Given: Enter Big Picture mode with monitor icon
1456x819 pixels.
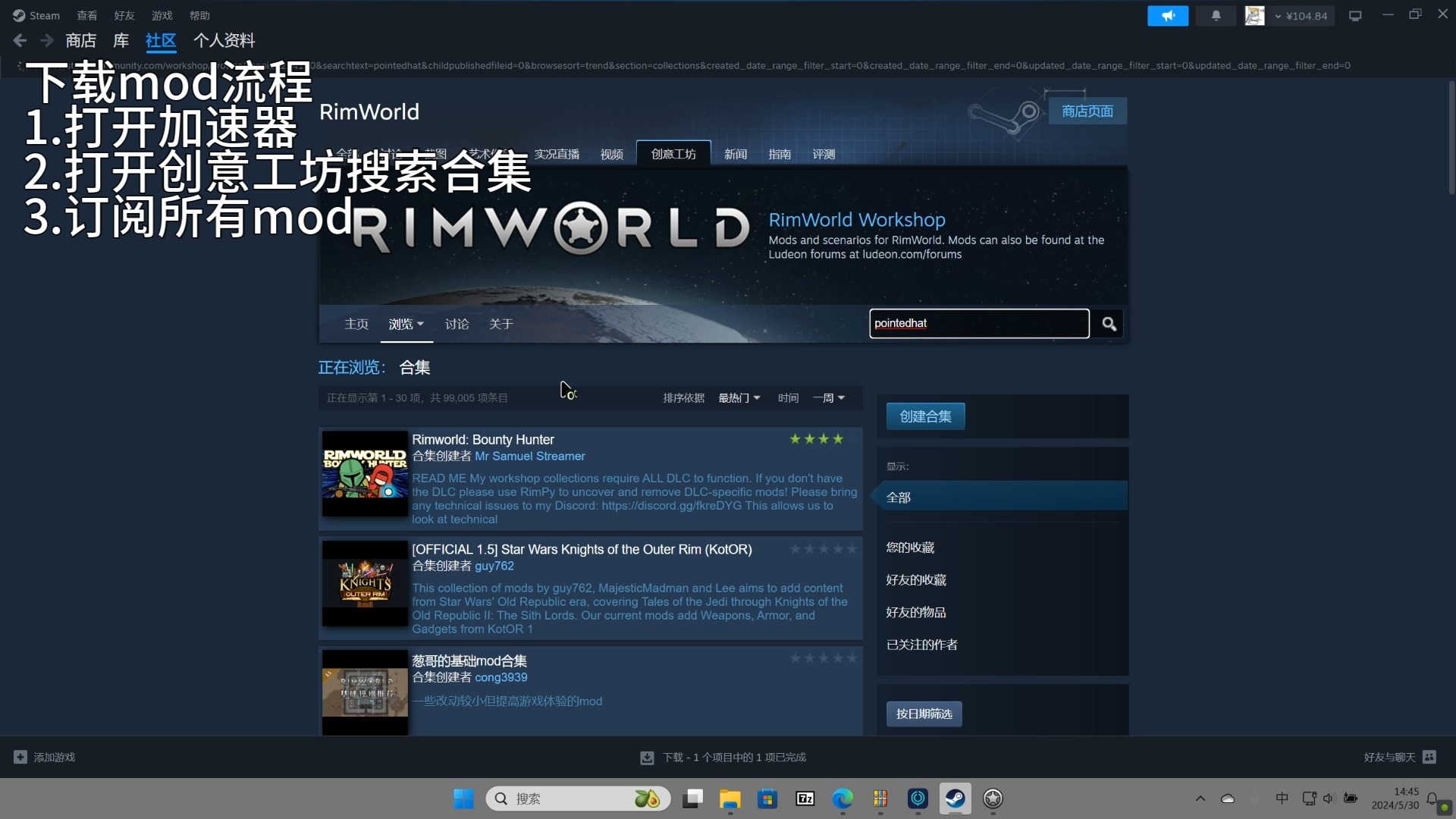Looking at the screenshot, I should click(x=1354, y=15).
